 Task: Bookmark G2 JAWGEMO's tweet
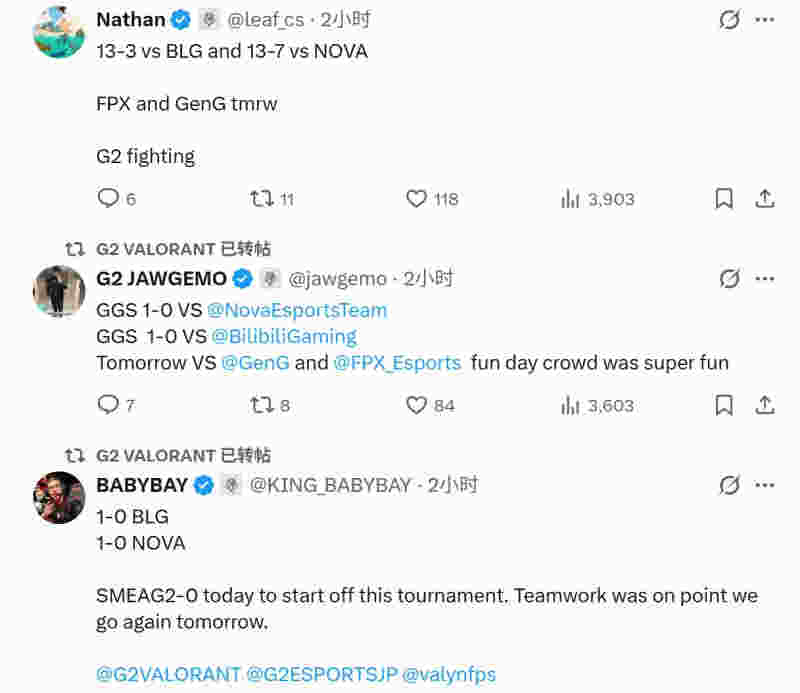click(724, 405)
